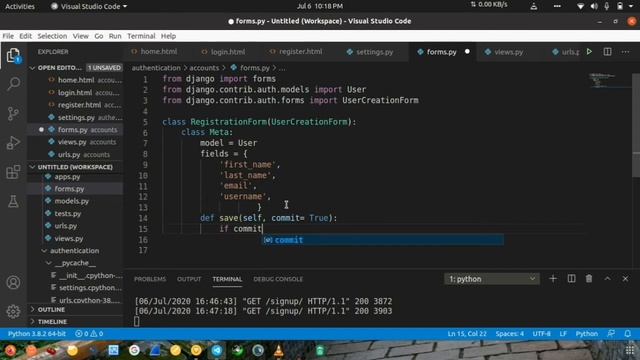Click the code minimap preview
The width and height of the screenshot is (640, 360).
602,80
